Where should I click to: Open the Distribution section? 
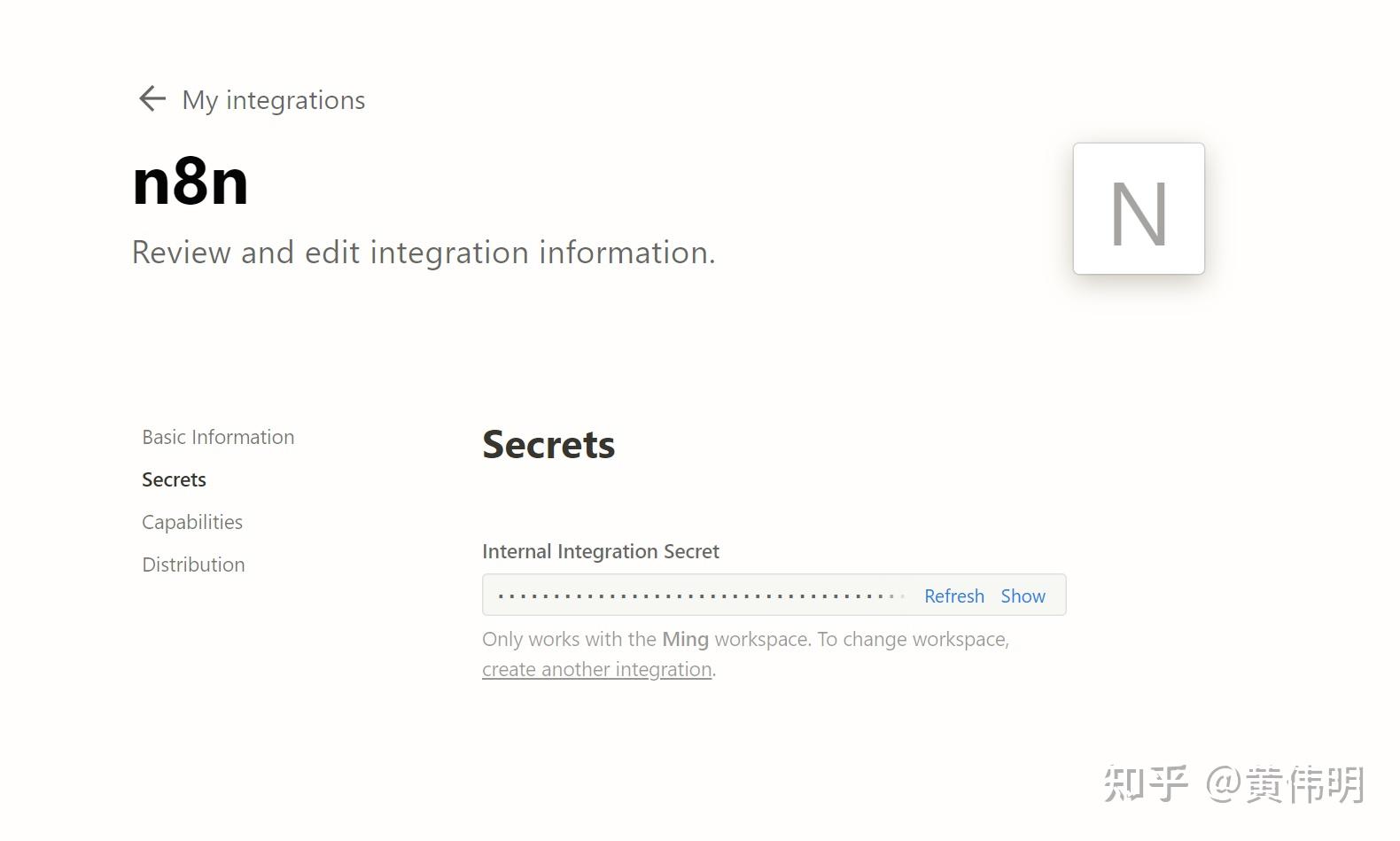pyautogui.click(x=193, y=565)
